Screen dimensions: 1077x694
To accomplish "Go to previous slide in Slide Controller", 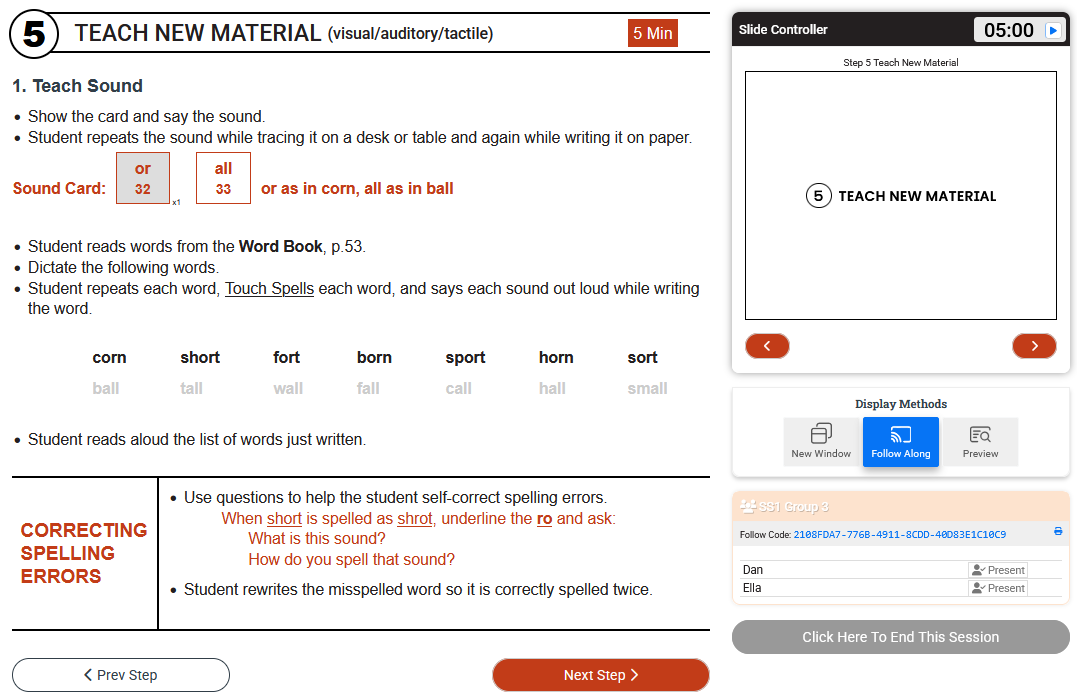I will (767, 346).
